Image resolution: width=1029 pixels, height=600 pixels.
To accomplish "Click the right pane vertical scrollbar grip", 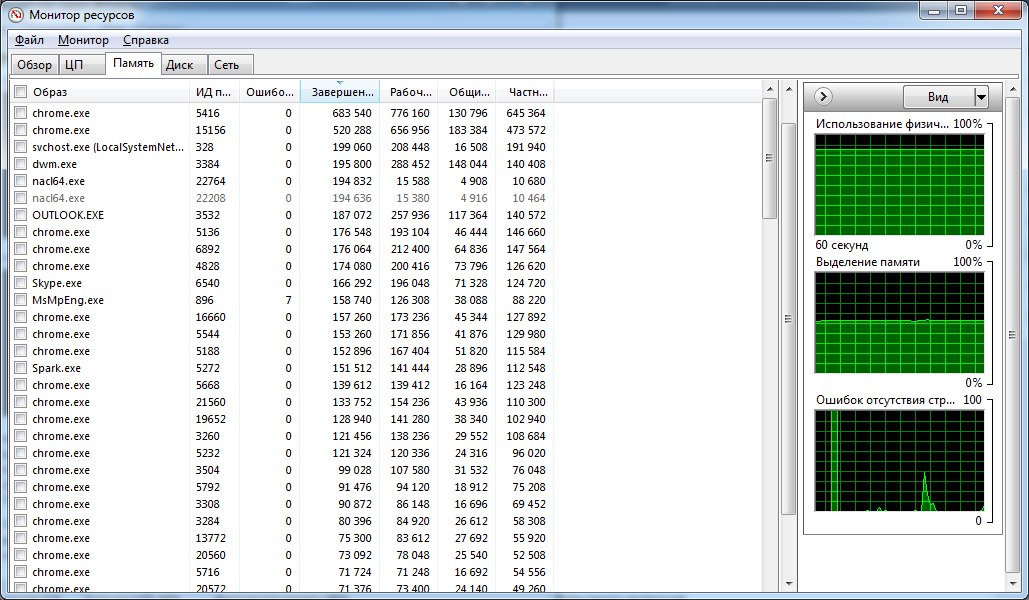I will coord(1012,335).
